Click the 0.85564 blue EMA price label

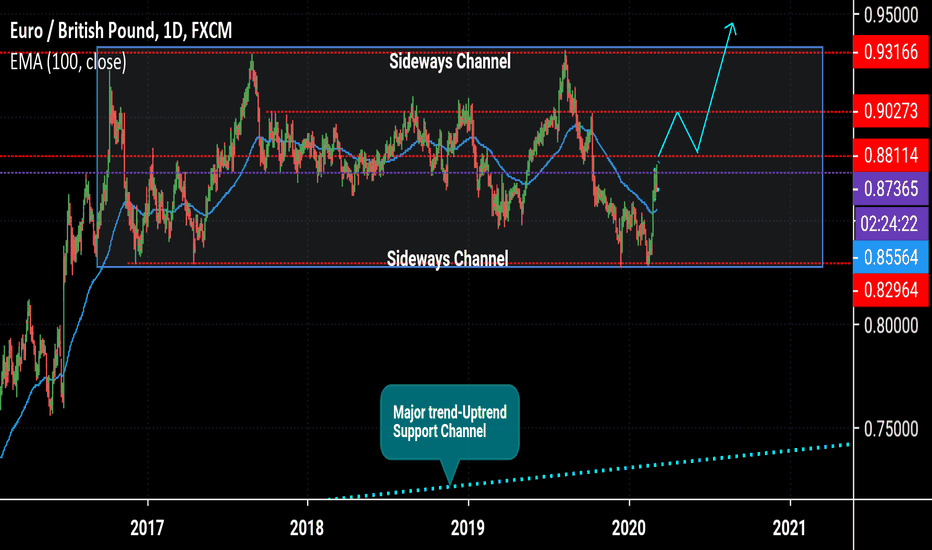[890, 257]
